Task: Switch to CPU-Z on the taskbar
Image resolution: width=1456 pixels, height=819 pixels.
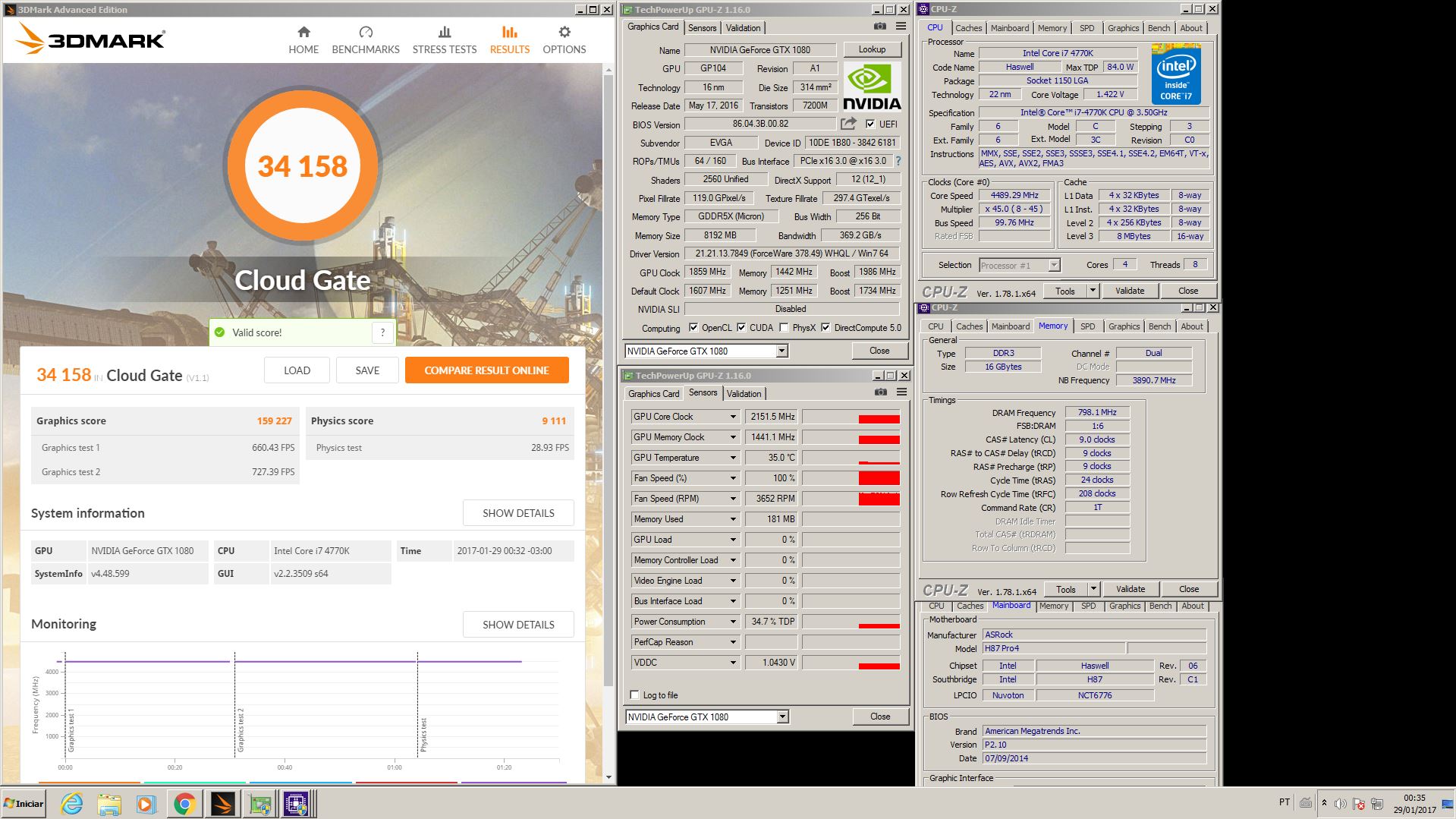Action: pos(296,804)
